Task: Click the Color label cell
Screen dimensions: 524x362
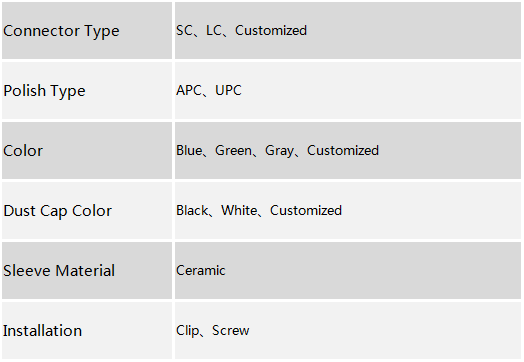Action: coord(87,150)
